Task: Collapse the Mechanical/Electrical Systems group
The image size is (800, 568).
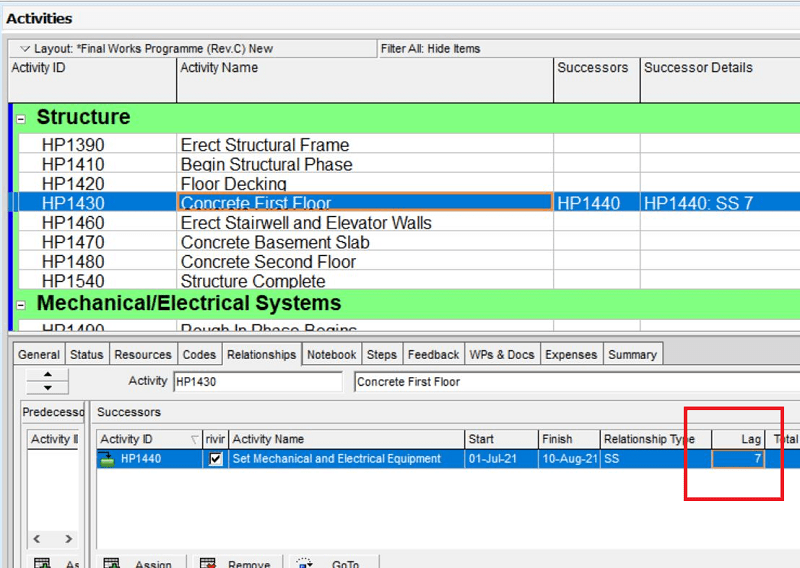Action: (21, 305)
